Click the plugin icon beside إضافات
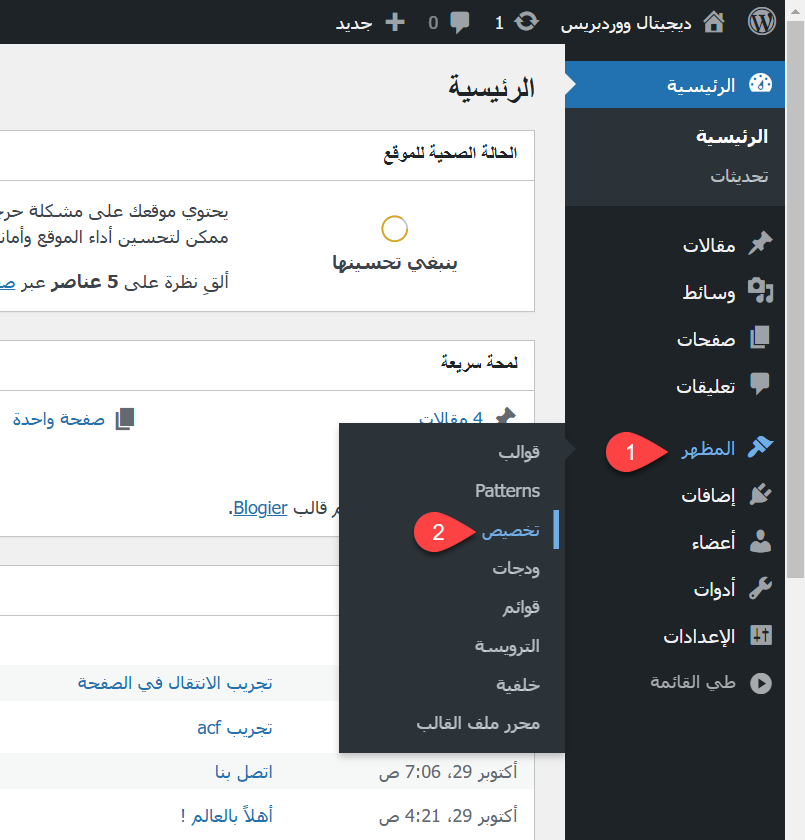The height and width of the screenshot is (840, 805). 761,495
